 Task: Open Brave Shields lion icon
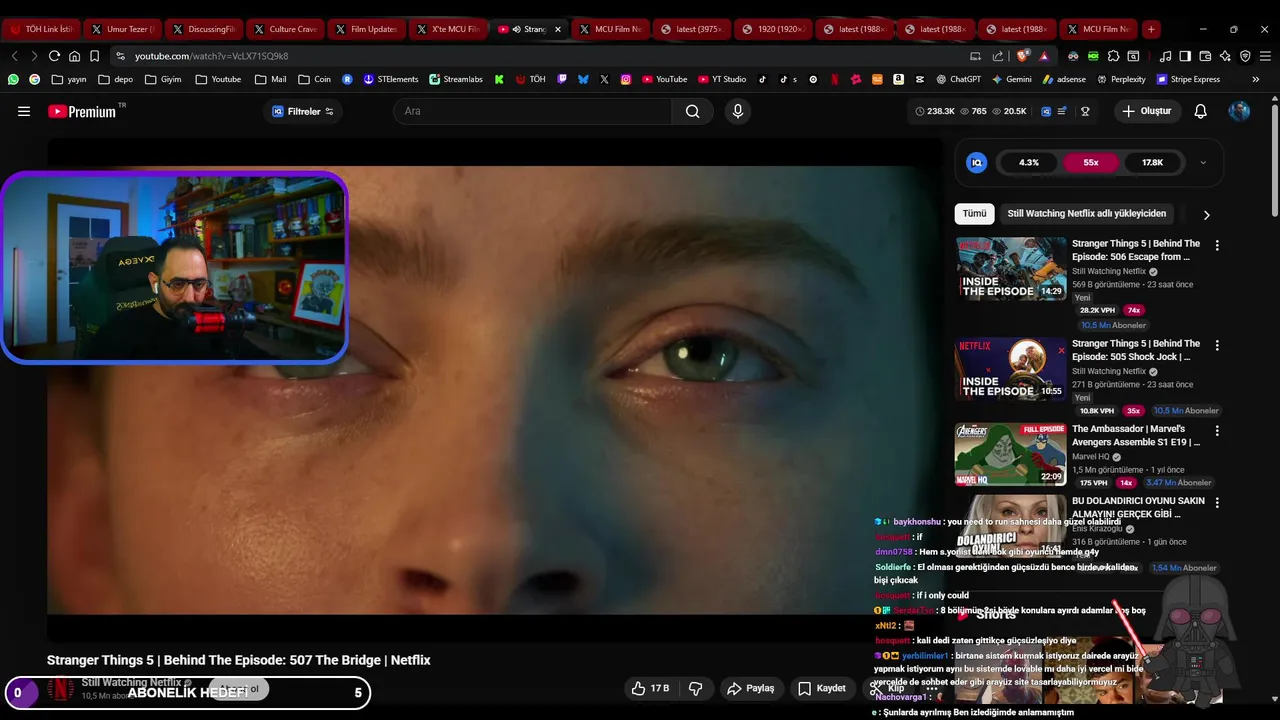click(1023, 56)
